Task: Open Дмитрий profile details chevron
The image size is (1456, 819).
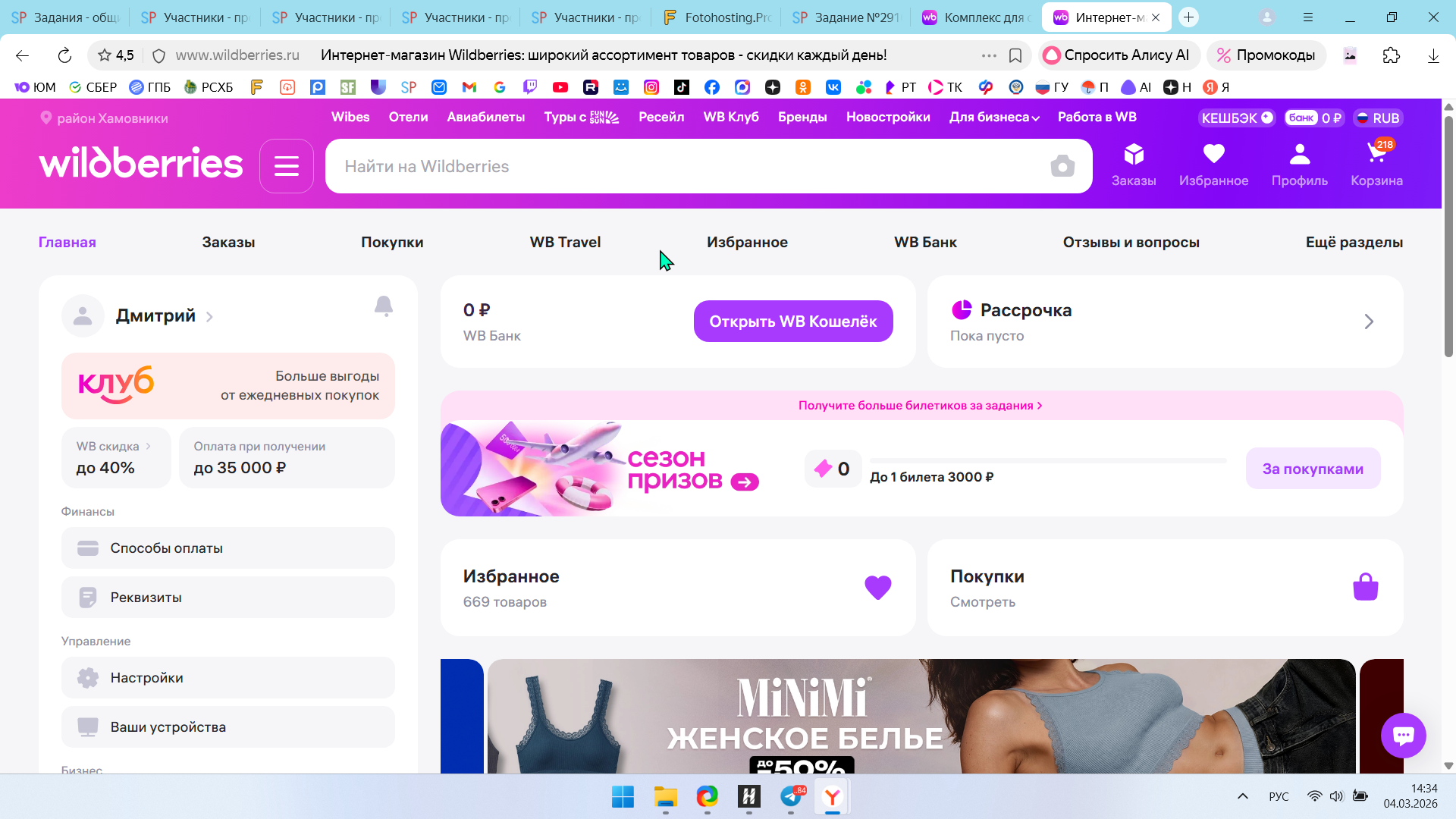Action: (209, 317)
